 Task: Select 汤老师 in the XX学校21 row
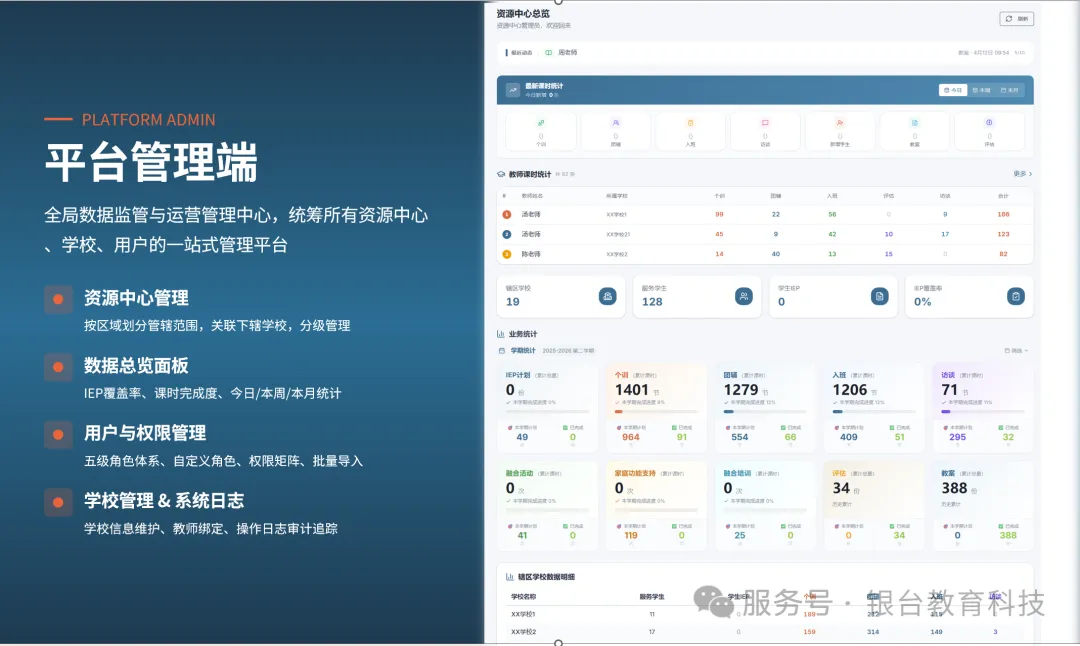[x=531, y=234]
